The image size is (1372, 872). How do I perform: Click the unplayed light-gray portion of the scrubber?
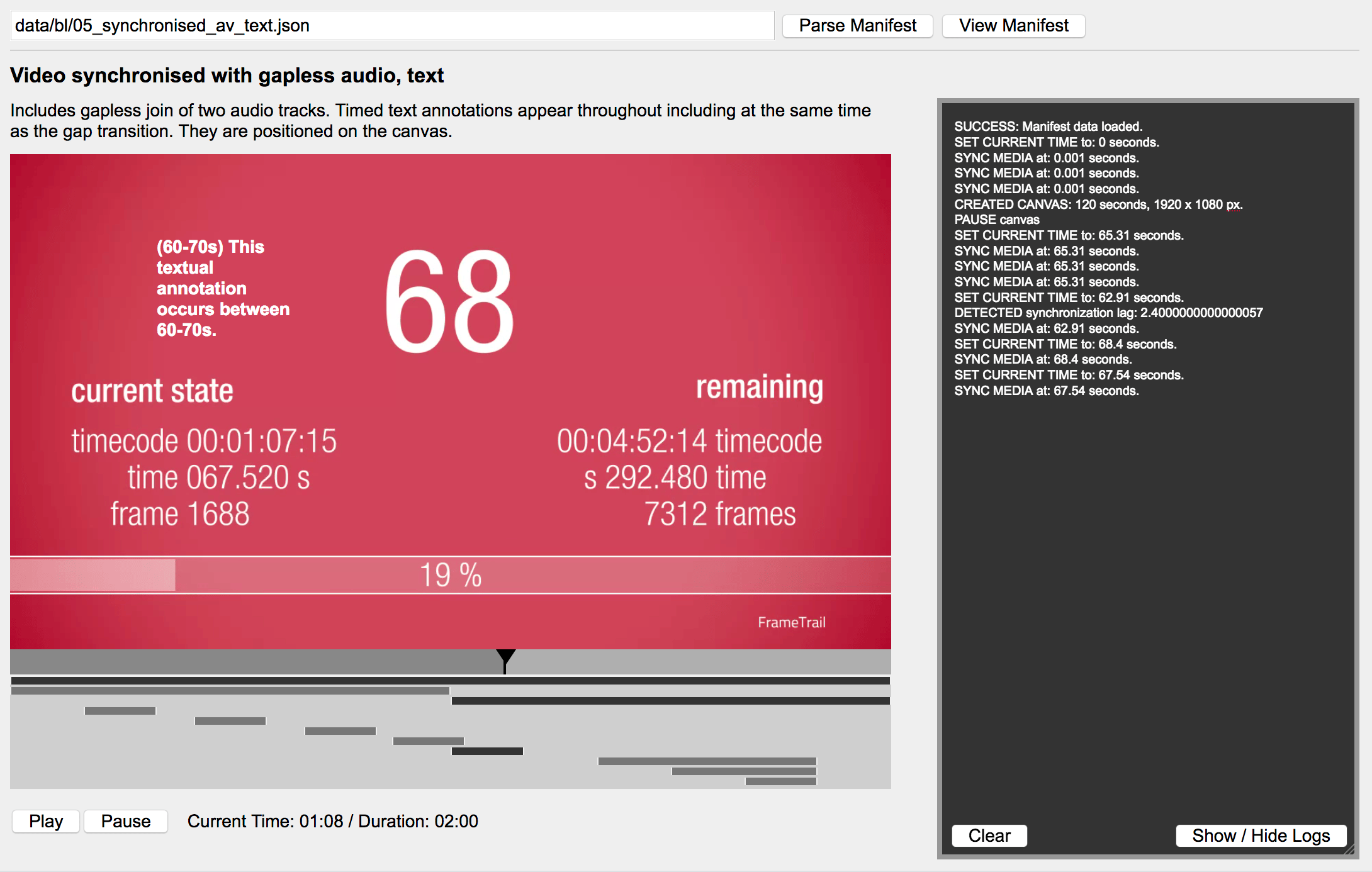pyautogui.click(x=699, y=662)
